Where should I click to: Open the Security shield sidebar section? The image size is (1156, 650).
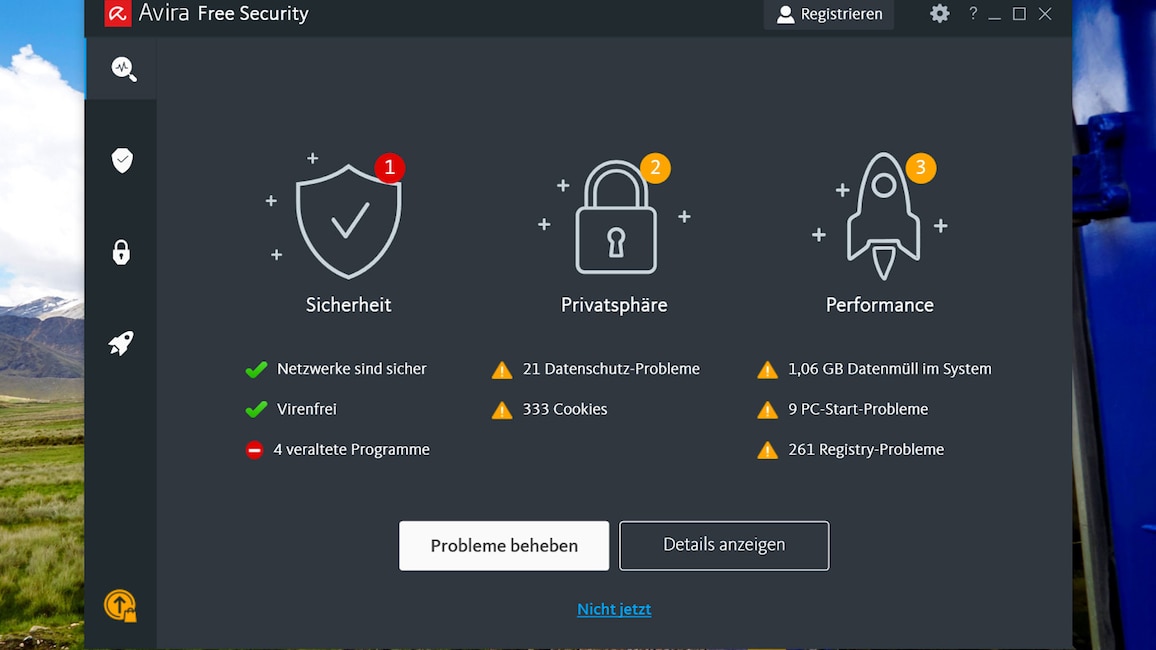[122, 160]
